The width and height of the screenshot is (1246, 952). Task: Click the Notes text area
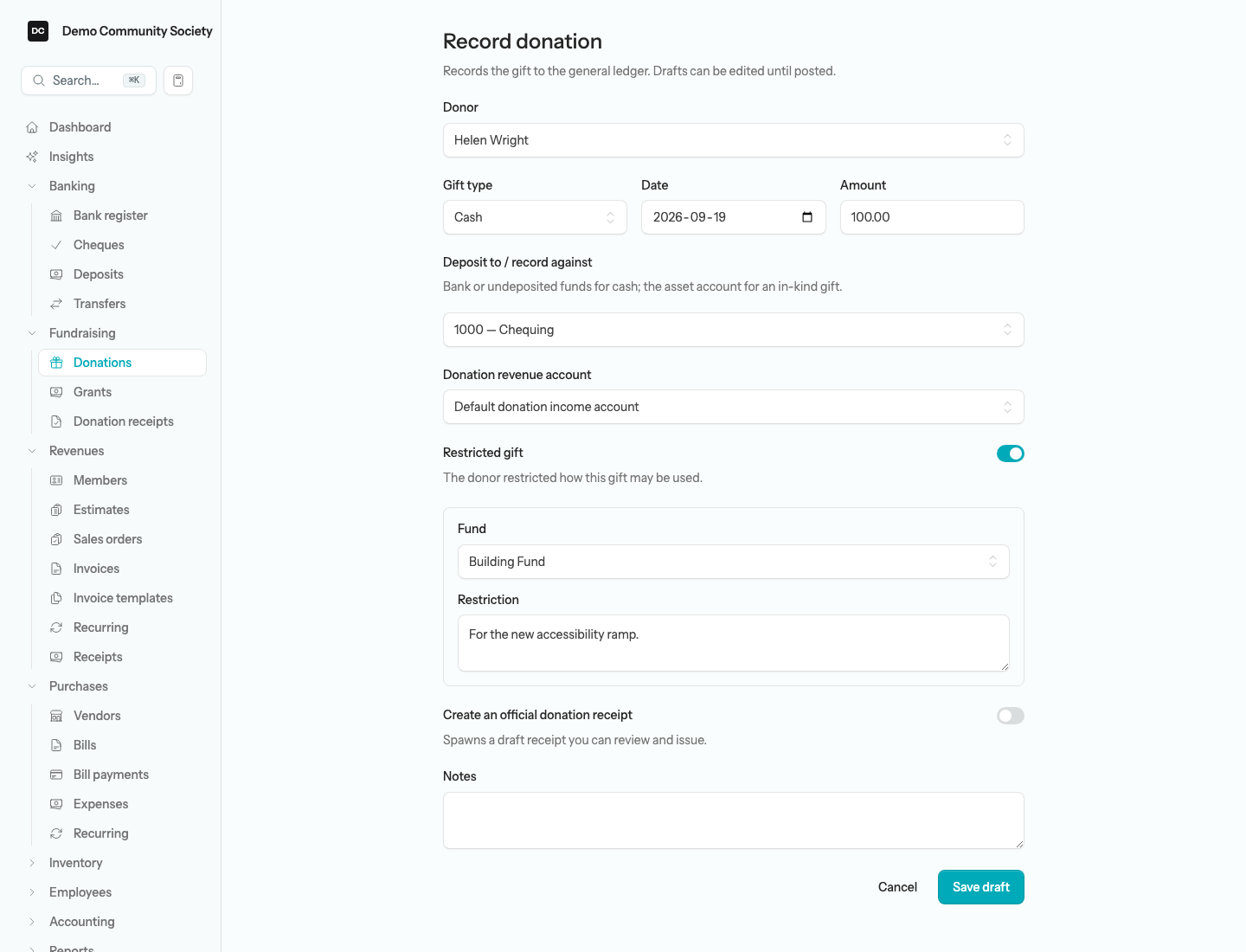click(x=734, y=820)
